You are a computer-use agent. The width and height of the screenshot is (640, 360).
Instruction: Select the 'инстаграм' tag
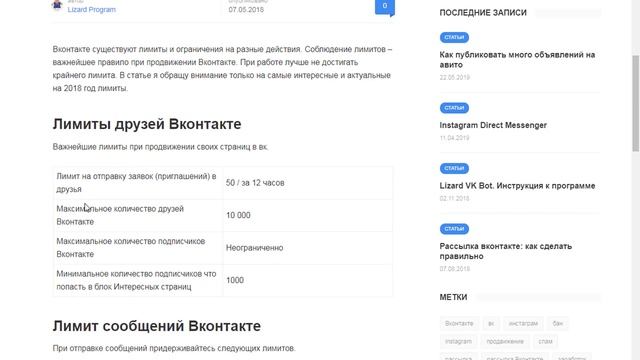pyautogui.click(x=523, y=323)
